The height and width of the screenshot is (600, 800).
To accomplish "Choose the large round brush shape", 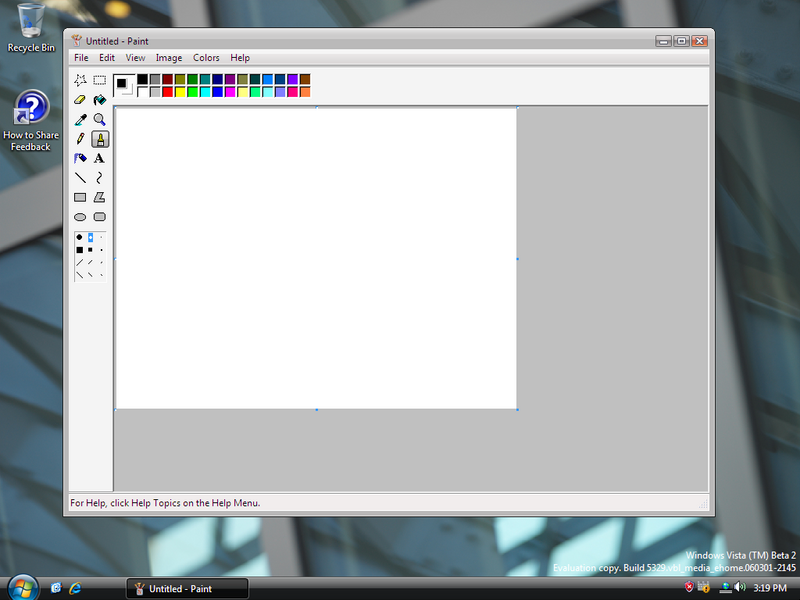I will [x=79, y=237].
